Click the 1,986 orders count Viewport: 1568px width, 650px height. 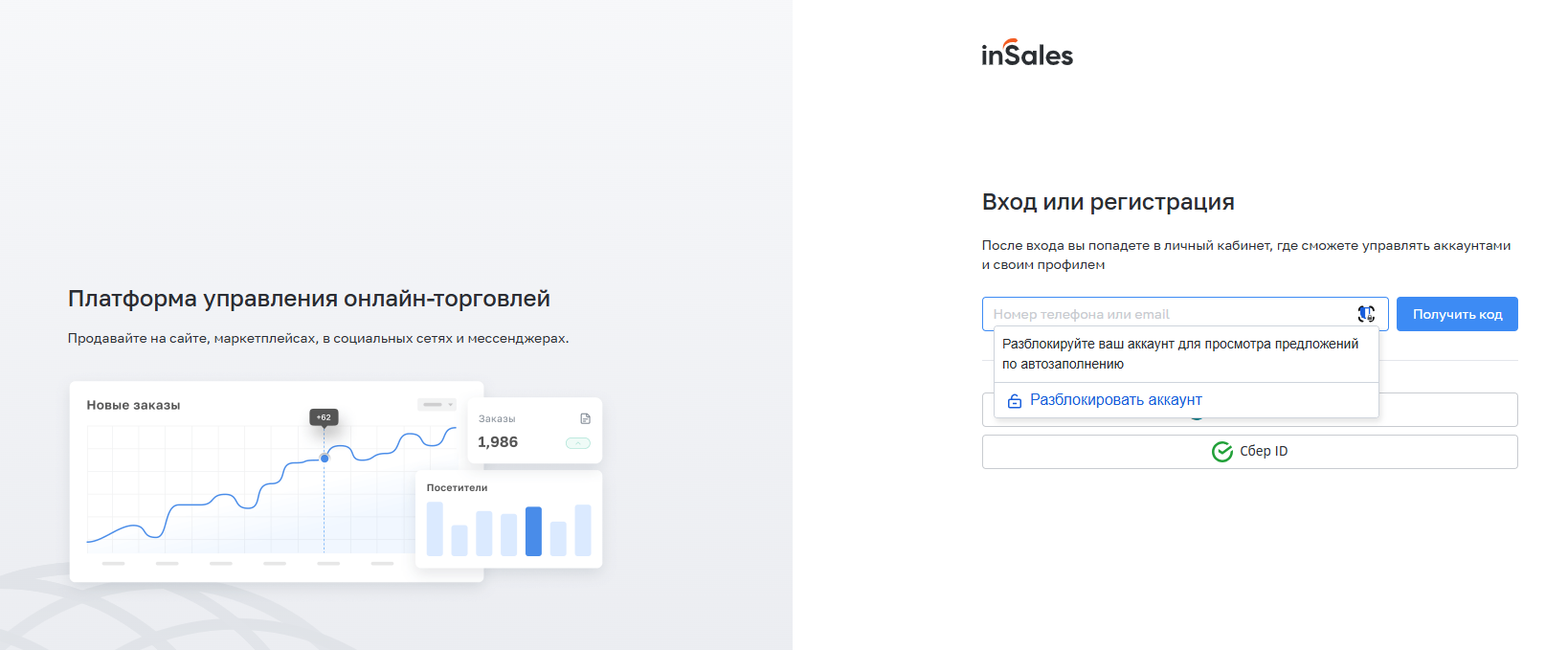click(498, 442)
